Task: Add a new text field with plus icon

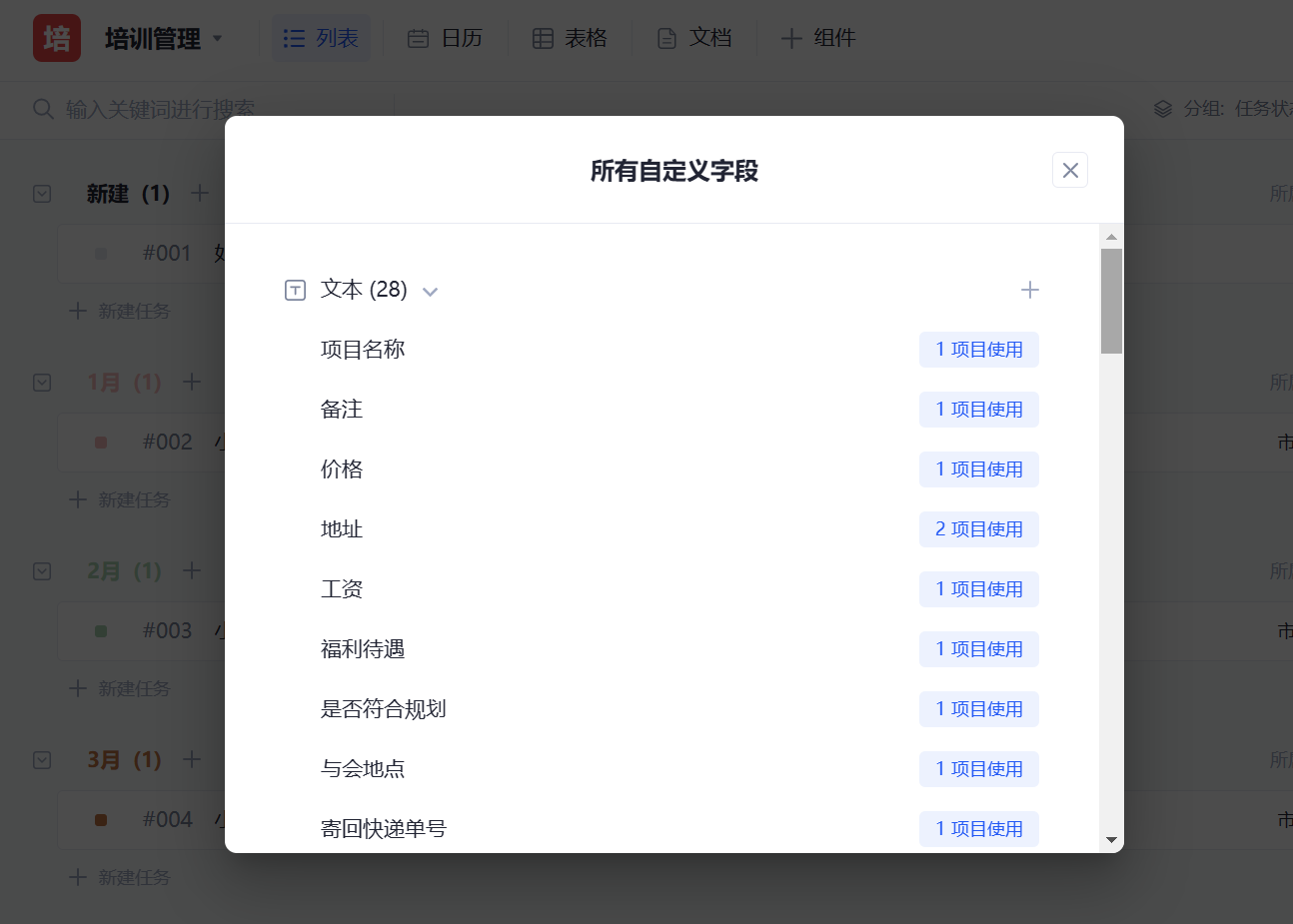Action: (1029, 290)
